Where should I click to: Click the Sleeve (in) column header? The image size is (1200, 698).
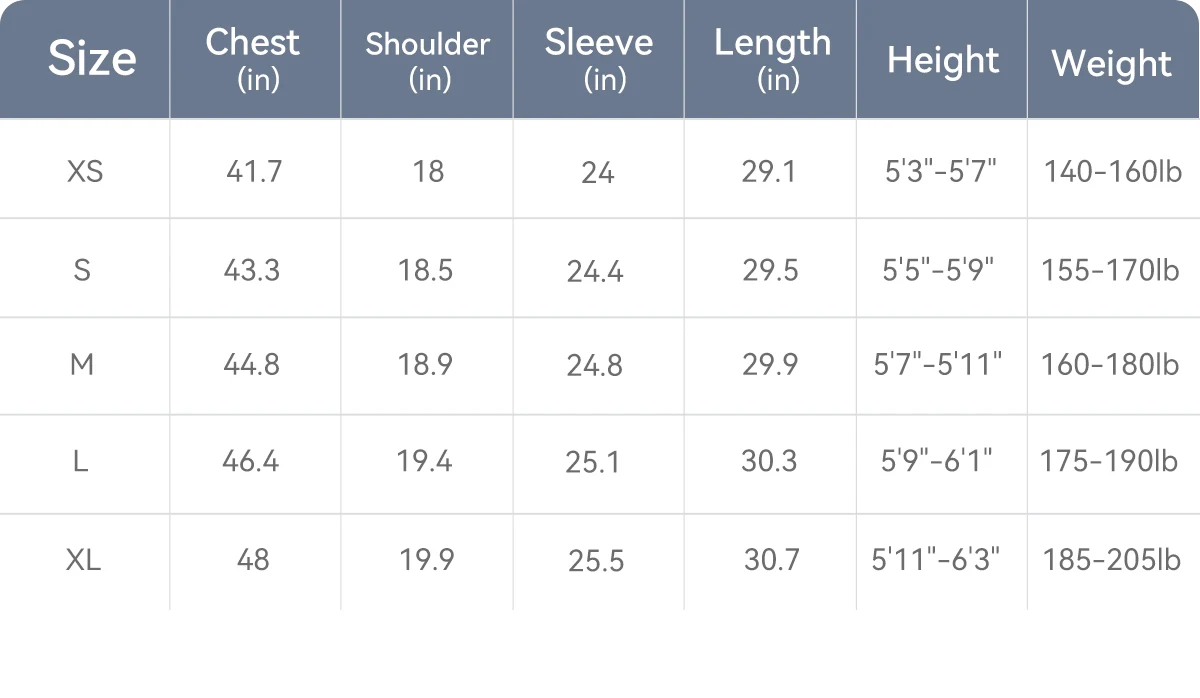pos(598,59)
